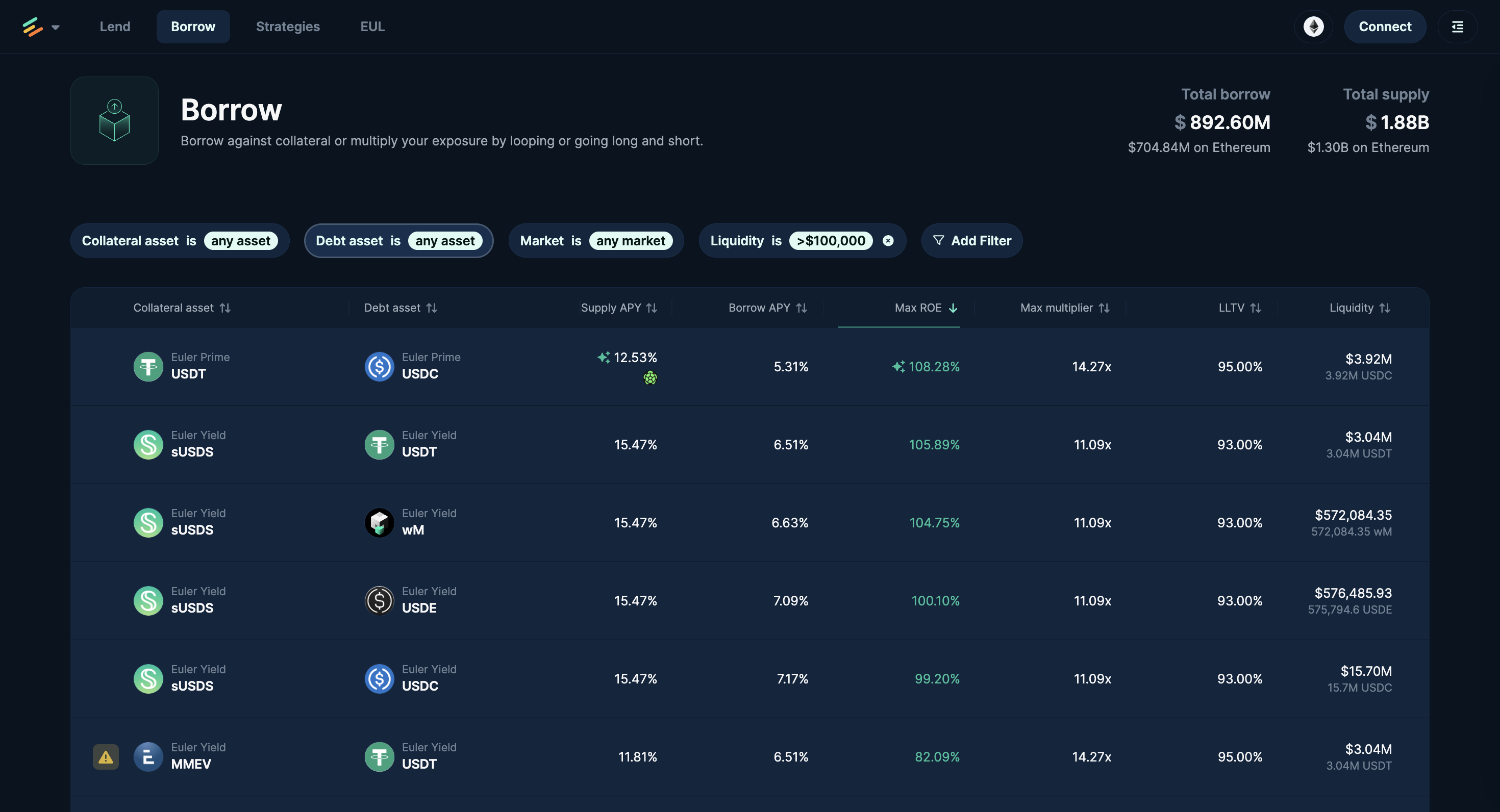Click the MMEV collateral icon
The height and width of the screenshot is (812, 1500).
[x=148, y=756]
